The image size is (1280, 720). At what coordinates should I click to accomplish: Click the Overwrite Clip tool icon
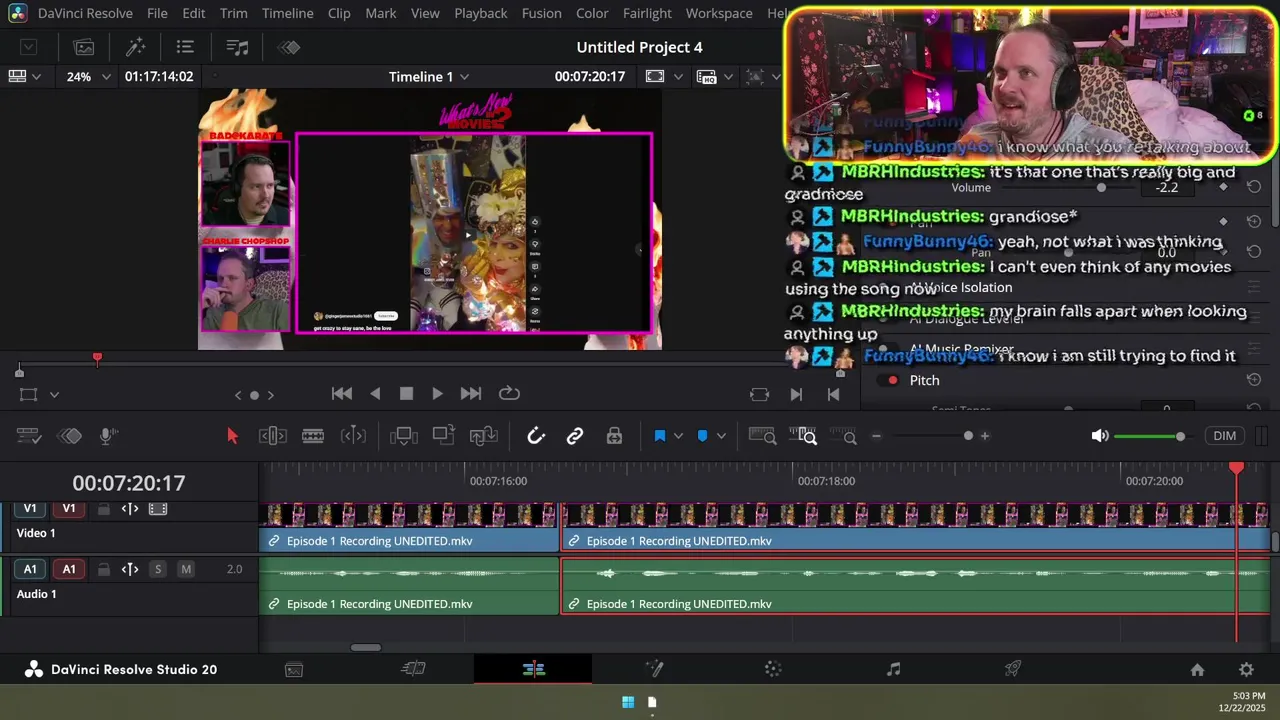point(444,436)
